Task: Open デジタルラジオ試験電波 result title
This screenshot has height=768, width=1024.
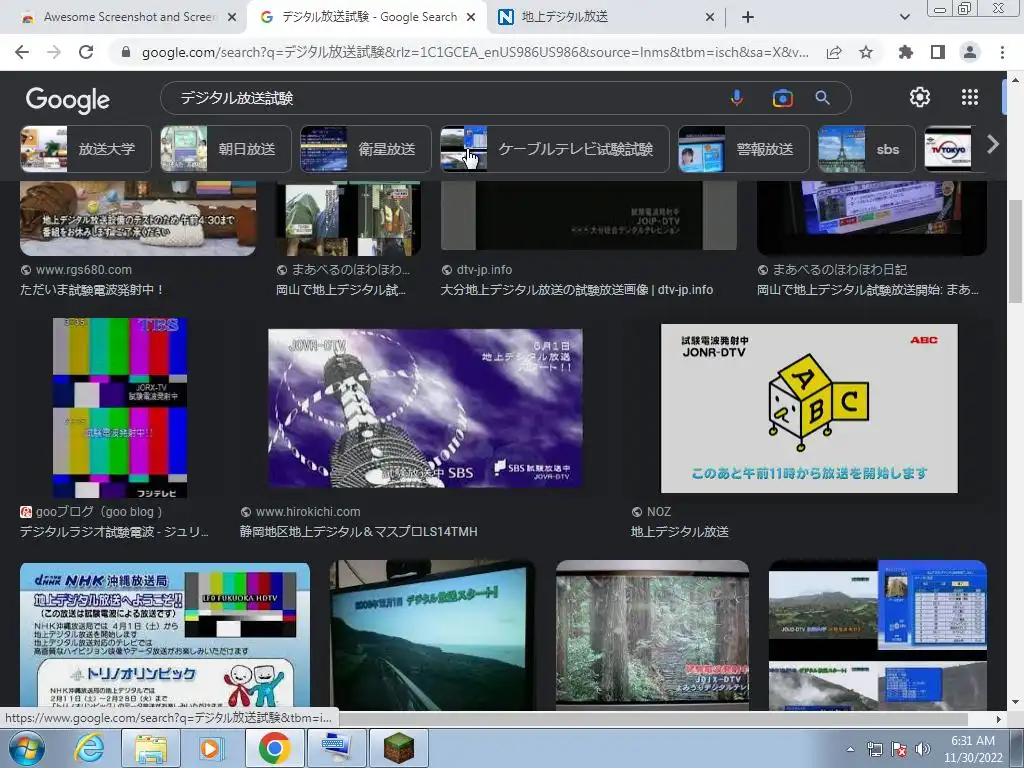Action: coord(114,532)
